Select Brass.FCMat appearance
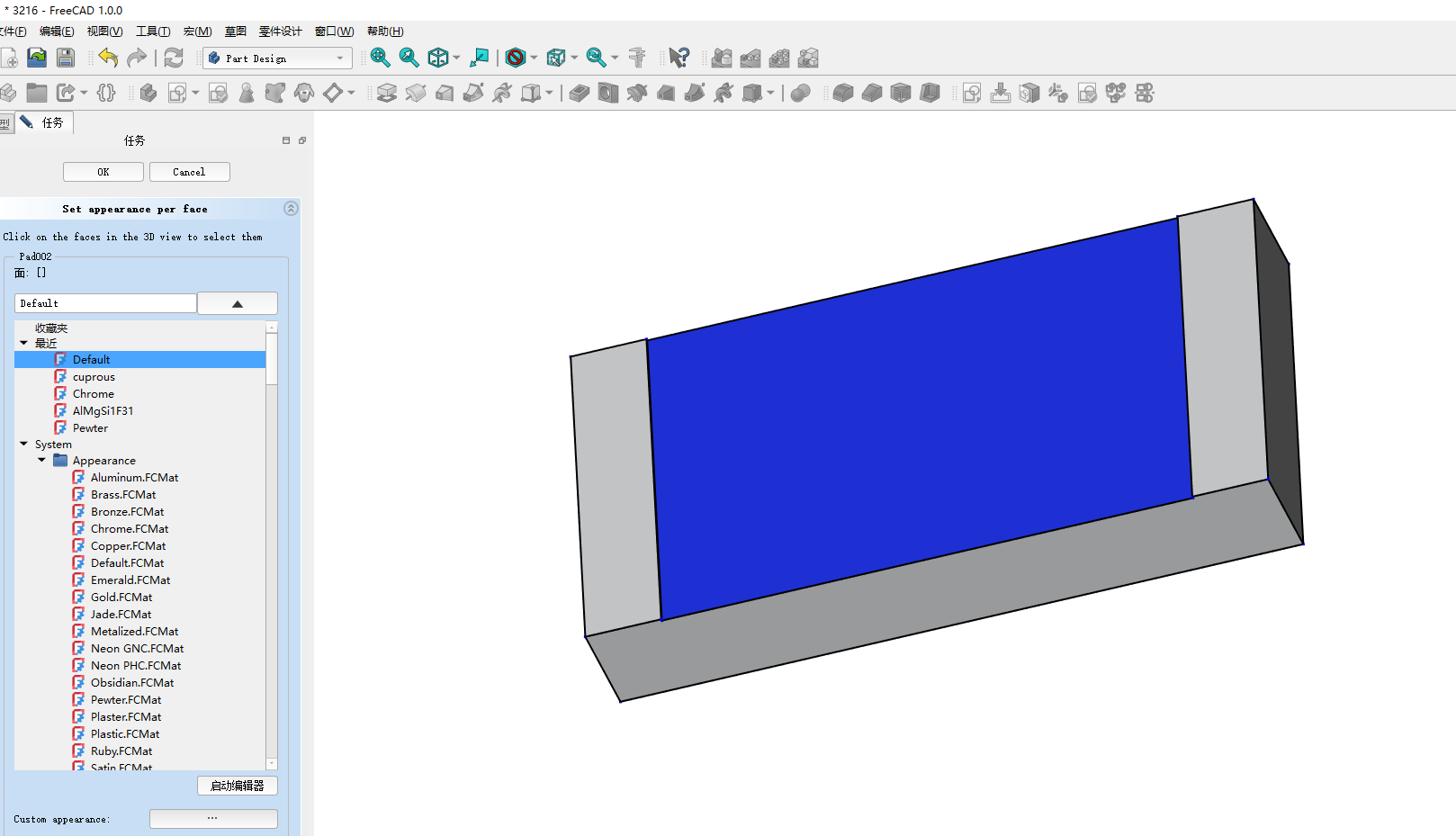Image resolution: width=1456 pixels, height=836 pixels. click(x=123, y=495)
